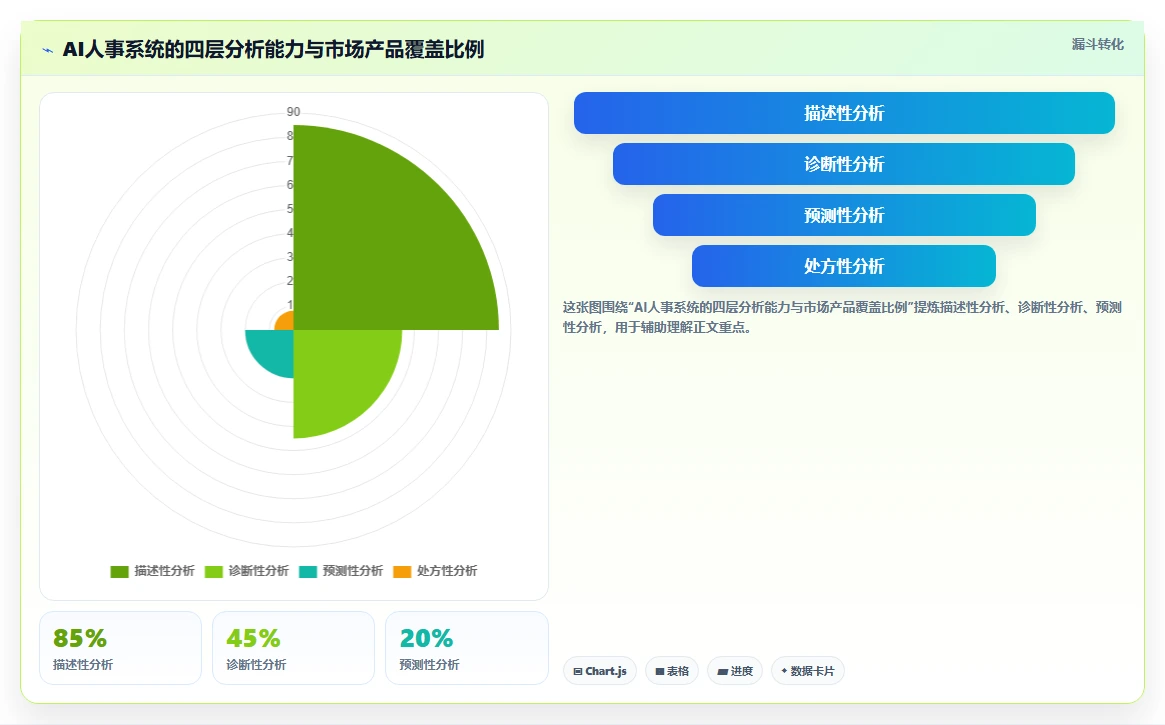
Task: Click the description paragraph starting 这张图围绕
Action: pyautogui.click(x=842, y=317)
